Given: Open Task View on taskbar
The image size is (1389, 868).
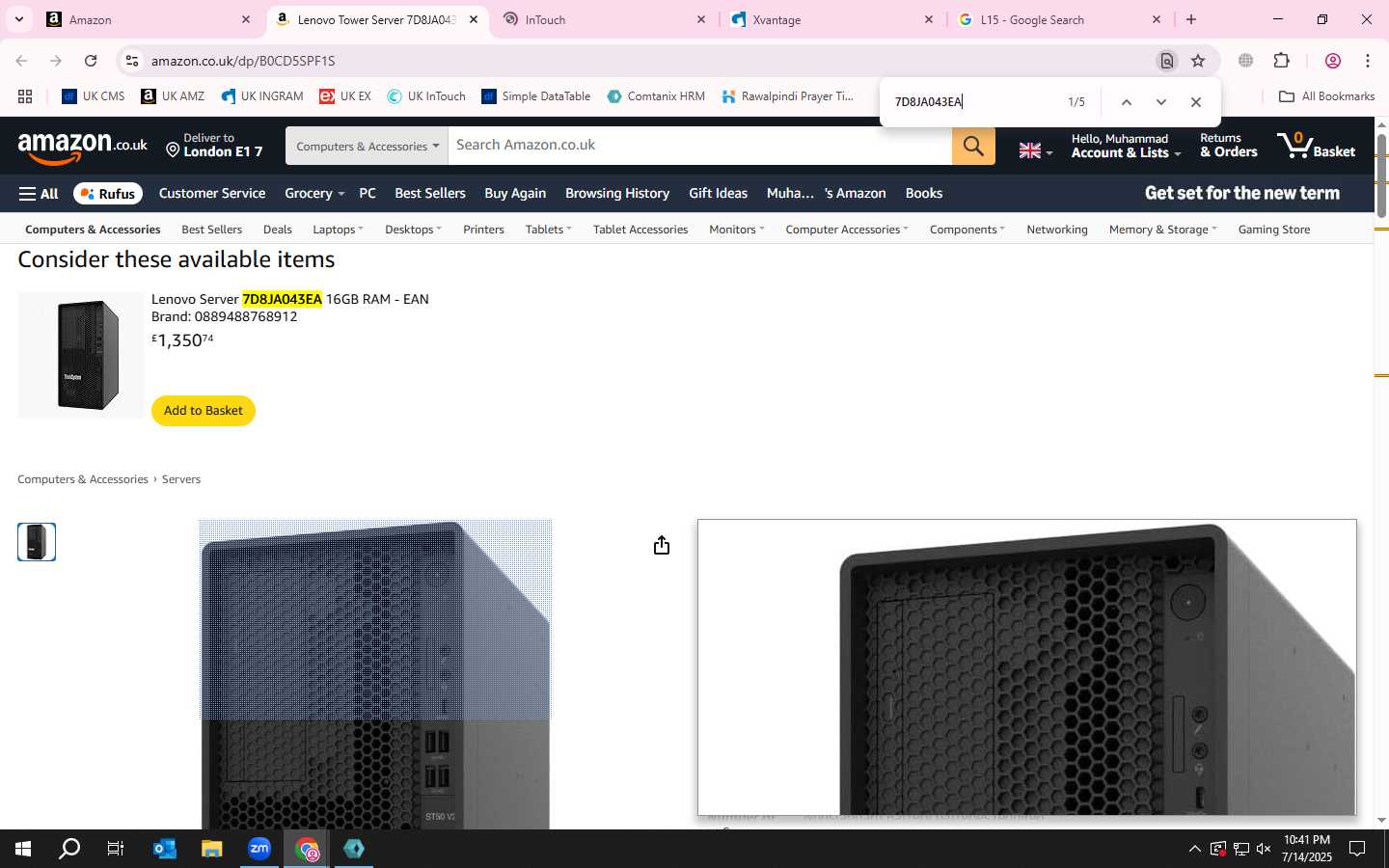Looking at the screenshot, I should (x=116, y=849).
